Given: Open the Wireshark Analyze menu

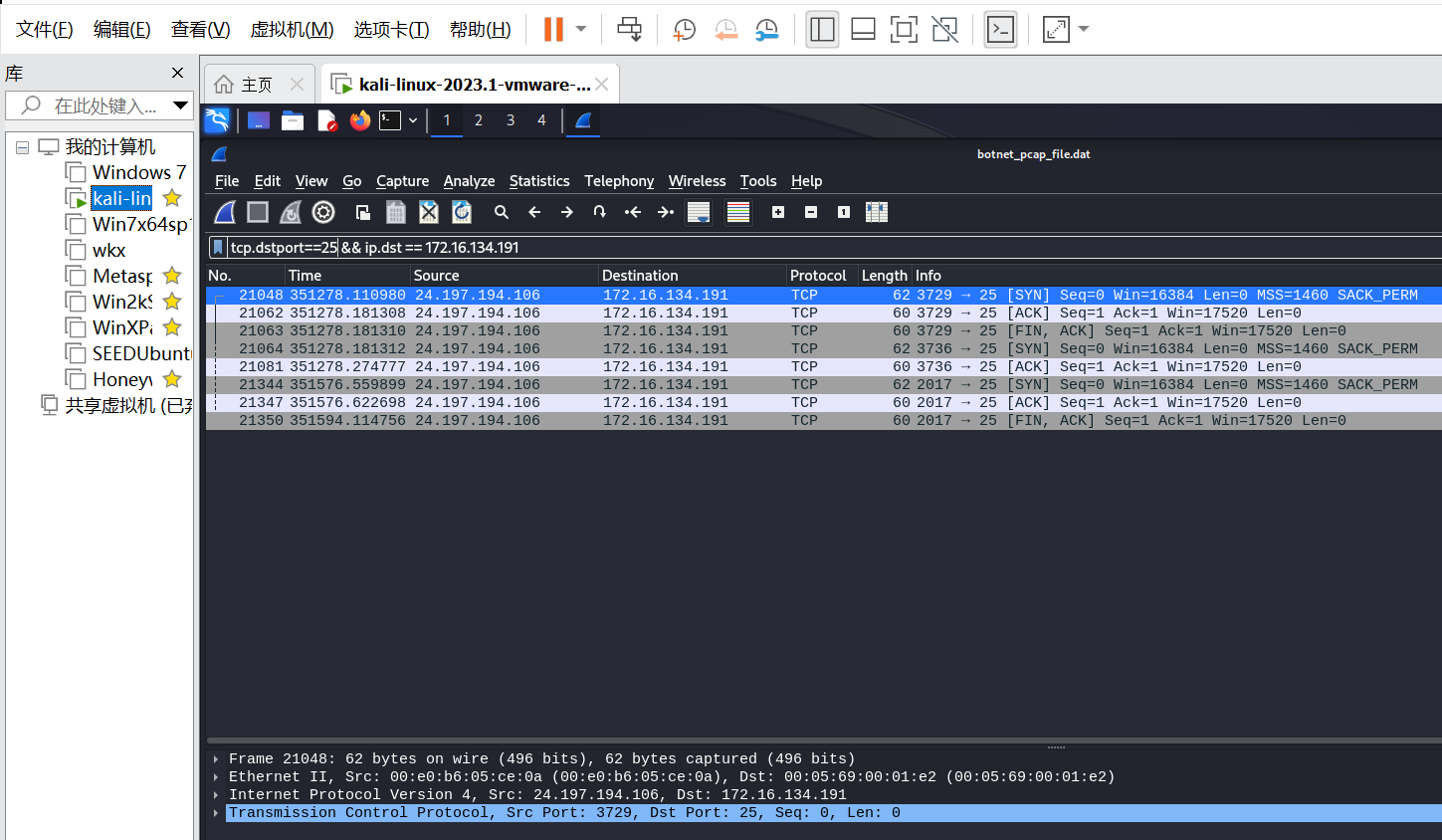Looking at the screenshot, I should tap(469, 181).
